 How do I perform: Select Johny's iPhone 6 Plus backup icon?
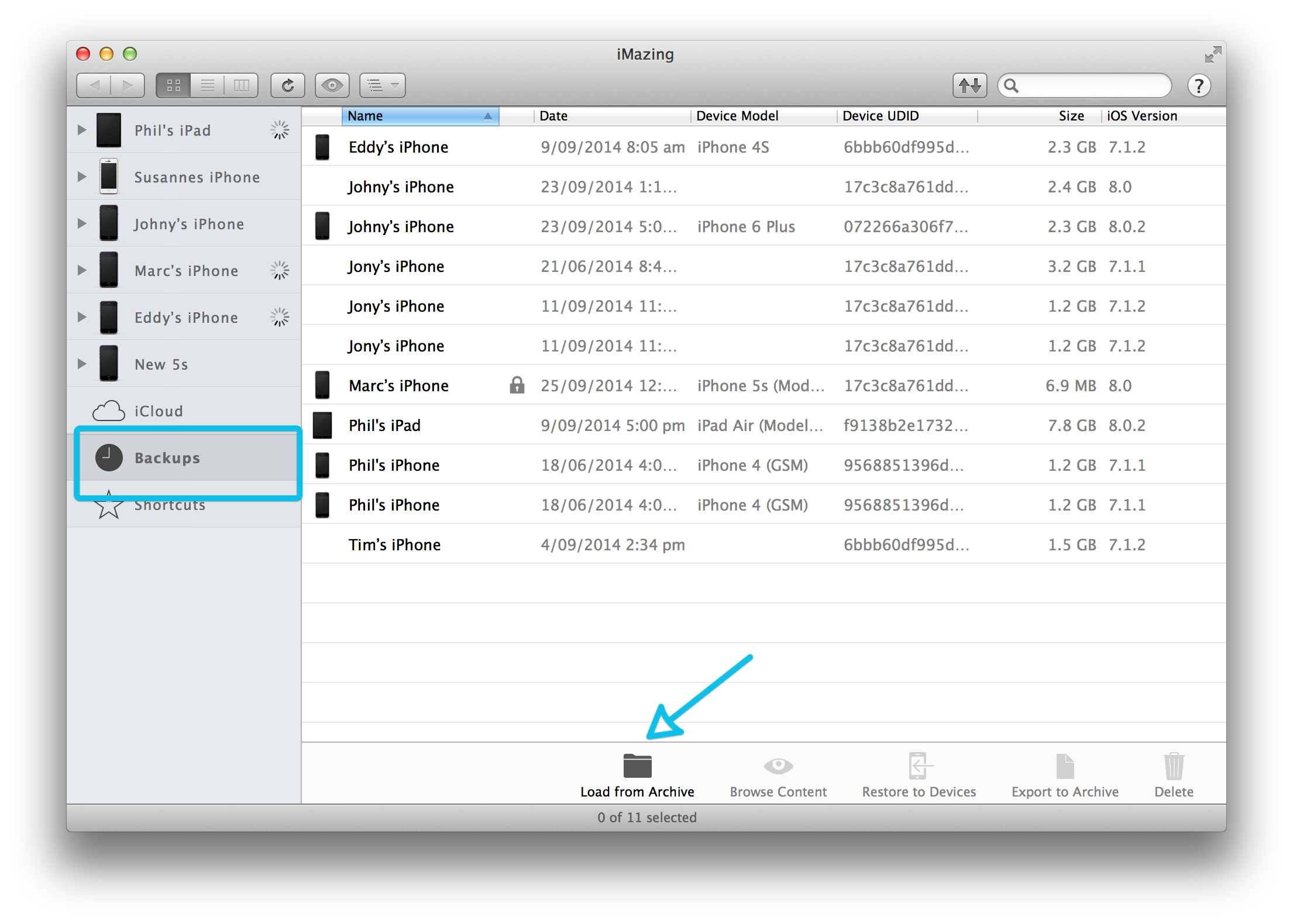(x=322, y=226)
